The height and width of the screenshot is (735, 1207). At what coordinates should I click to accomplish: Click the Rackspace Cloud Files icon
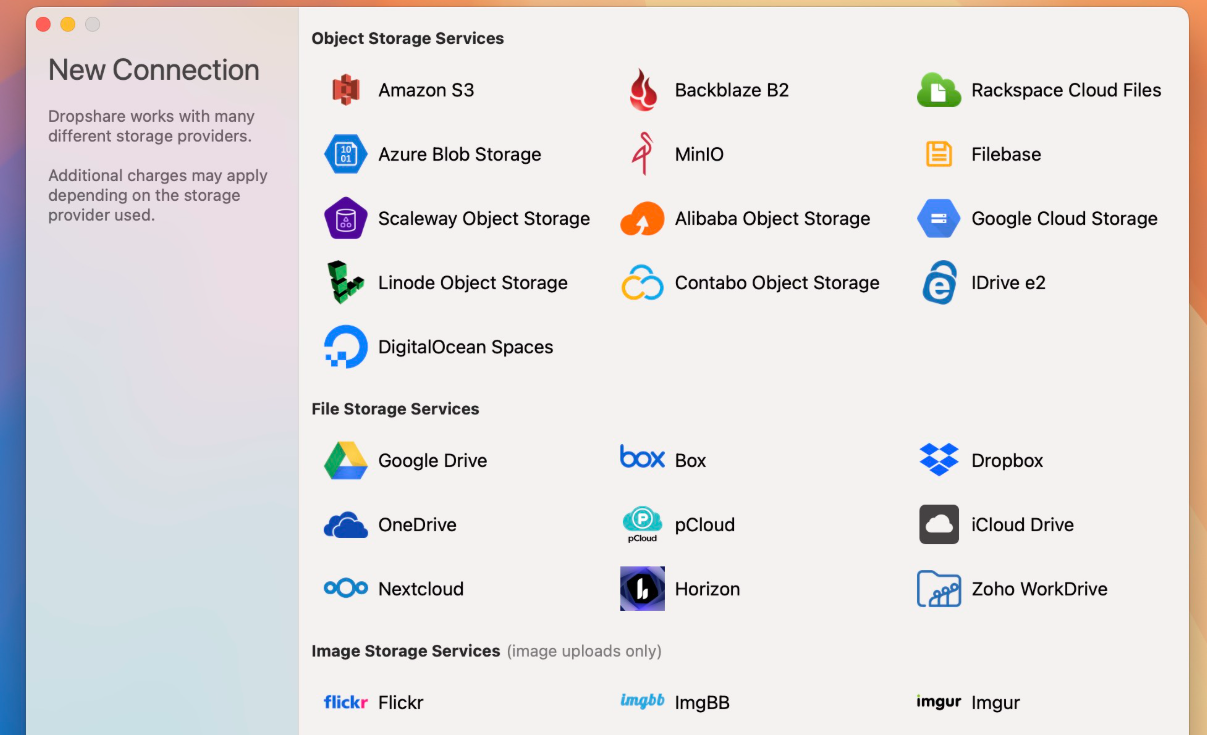939,90
